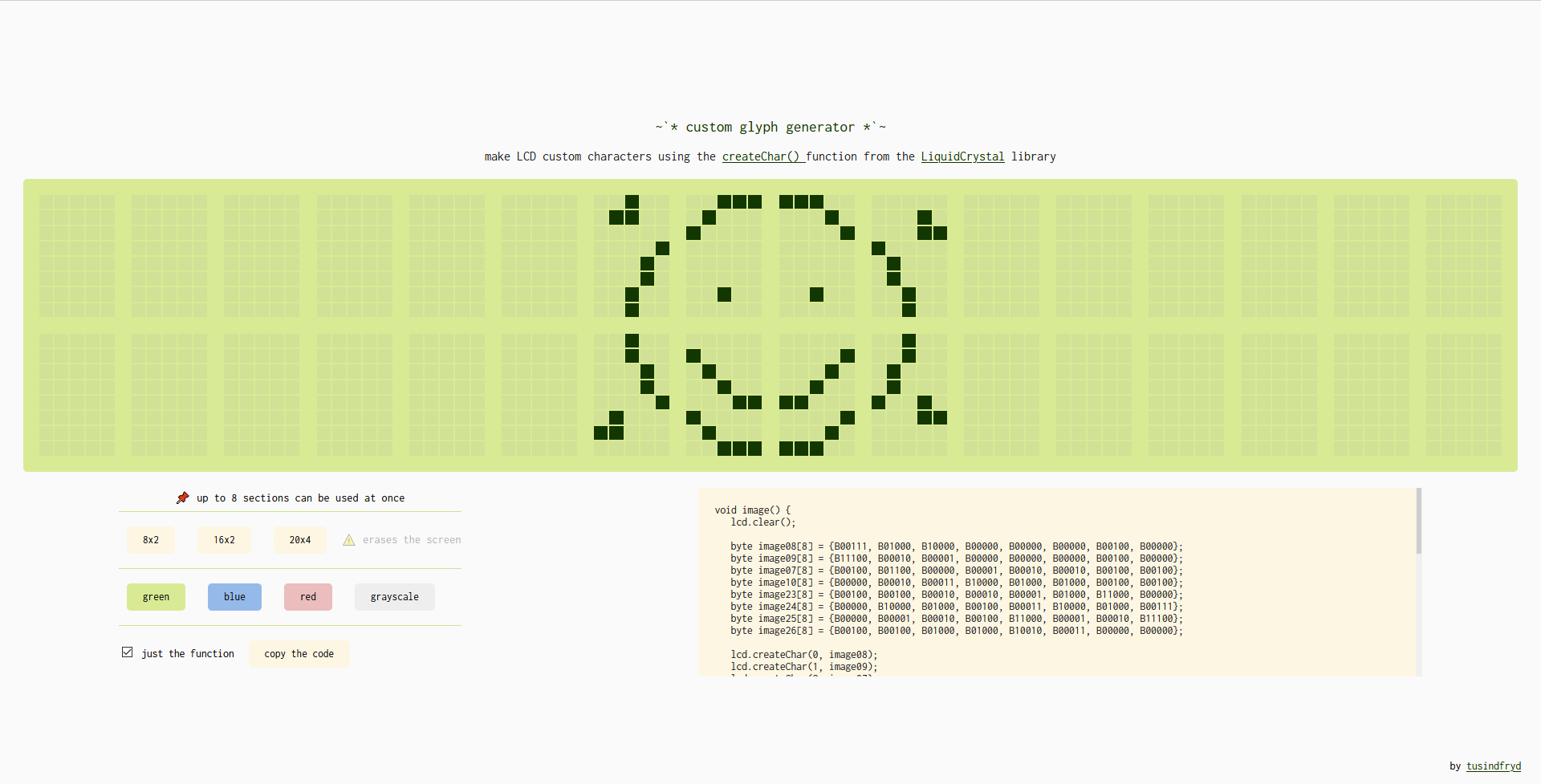Screen dimensions: 1541x784
Task: Toggle the smiley's left eye pixel
Action: coord(724,295)
